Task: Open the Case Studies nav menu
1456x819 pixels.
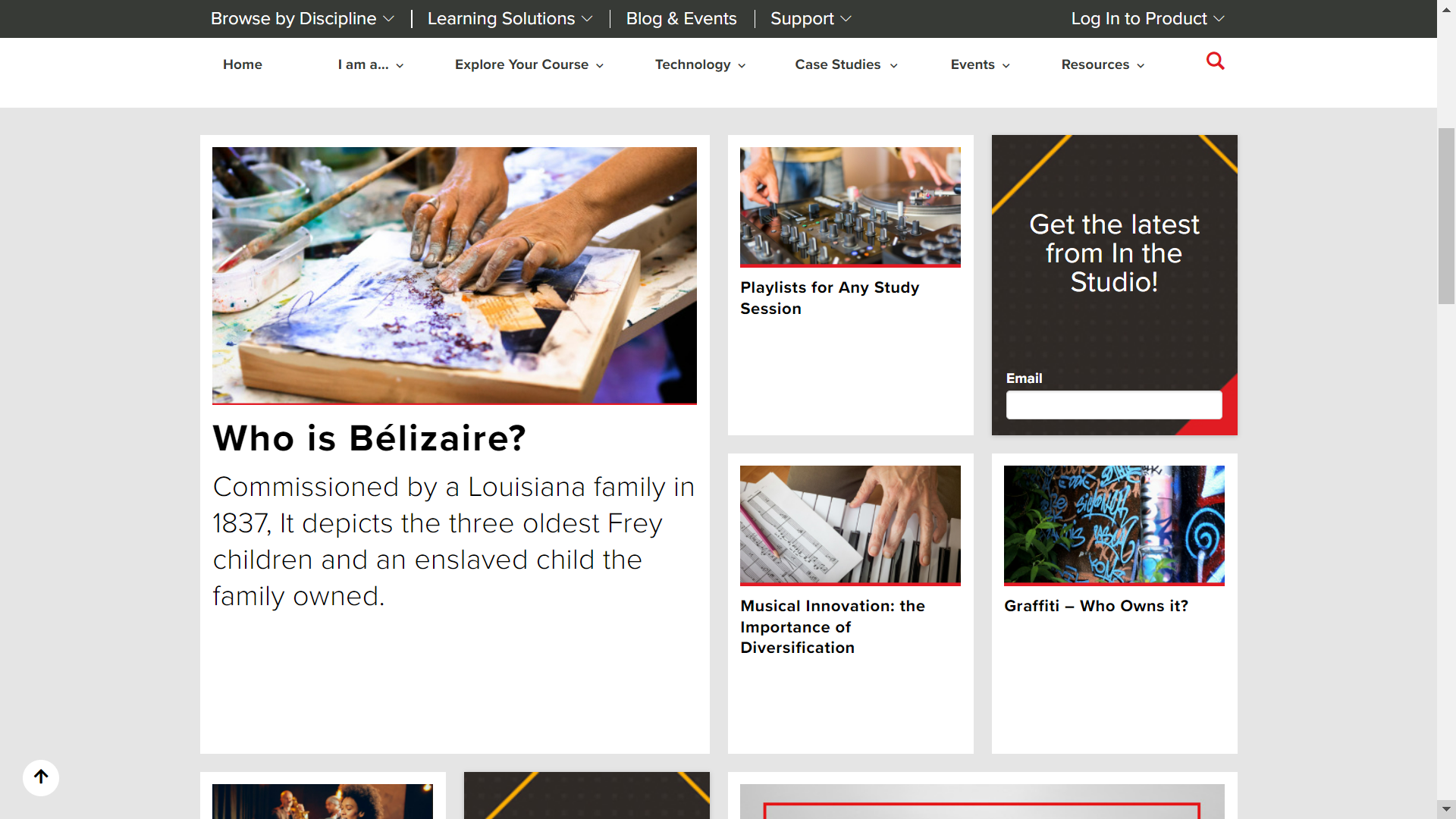Action: pyautogui.click(x=846, y=65)
